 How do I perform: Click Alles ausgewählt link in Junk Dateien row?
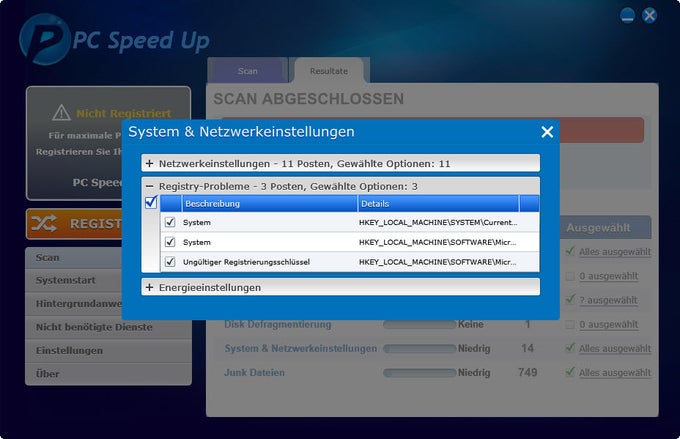[x=615, y=373]
